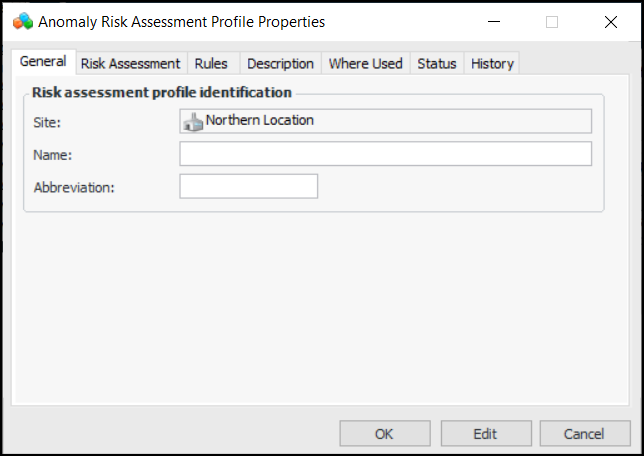Click into the Abbreviation input box

(x=248, y=187)
